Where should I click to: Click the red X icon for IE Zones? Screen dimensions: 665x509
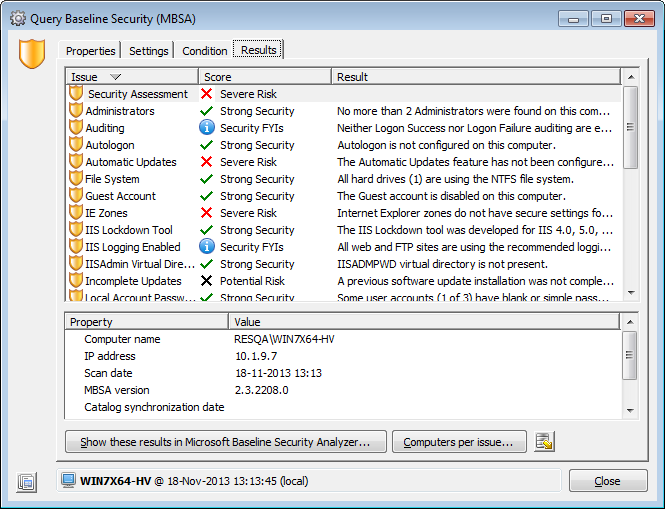207,213
